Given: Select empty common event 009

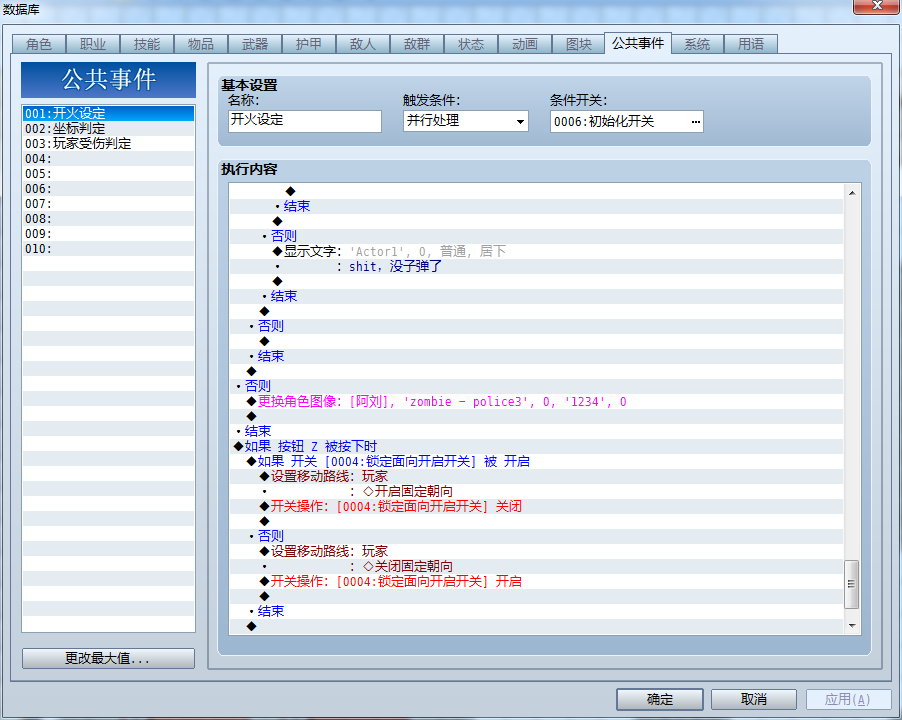Looking at the screenshot, I should pos(108,233).
